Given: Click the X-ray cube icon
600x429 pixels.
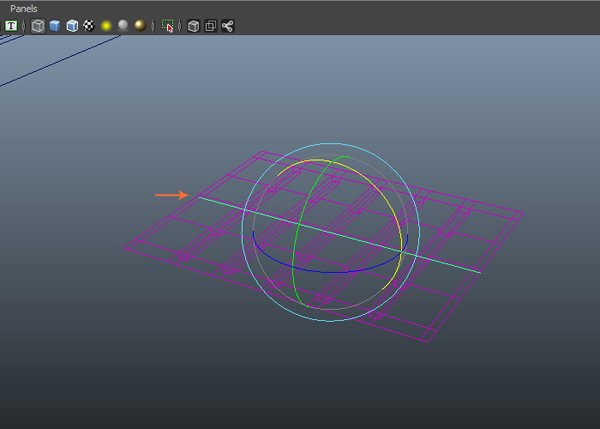Looking at the screenshot, I should 194,26.
